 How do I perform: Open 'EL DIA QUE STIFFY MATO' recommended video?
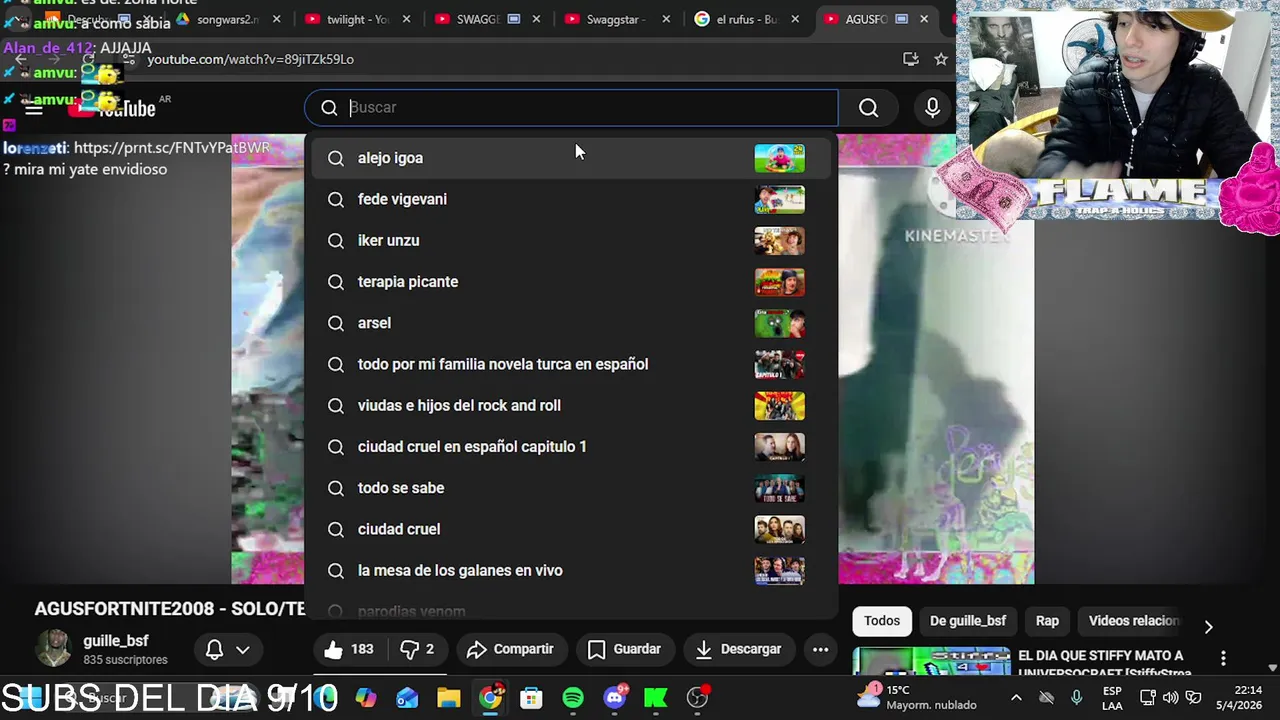point(1100,663)
